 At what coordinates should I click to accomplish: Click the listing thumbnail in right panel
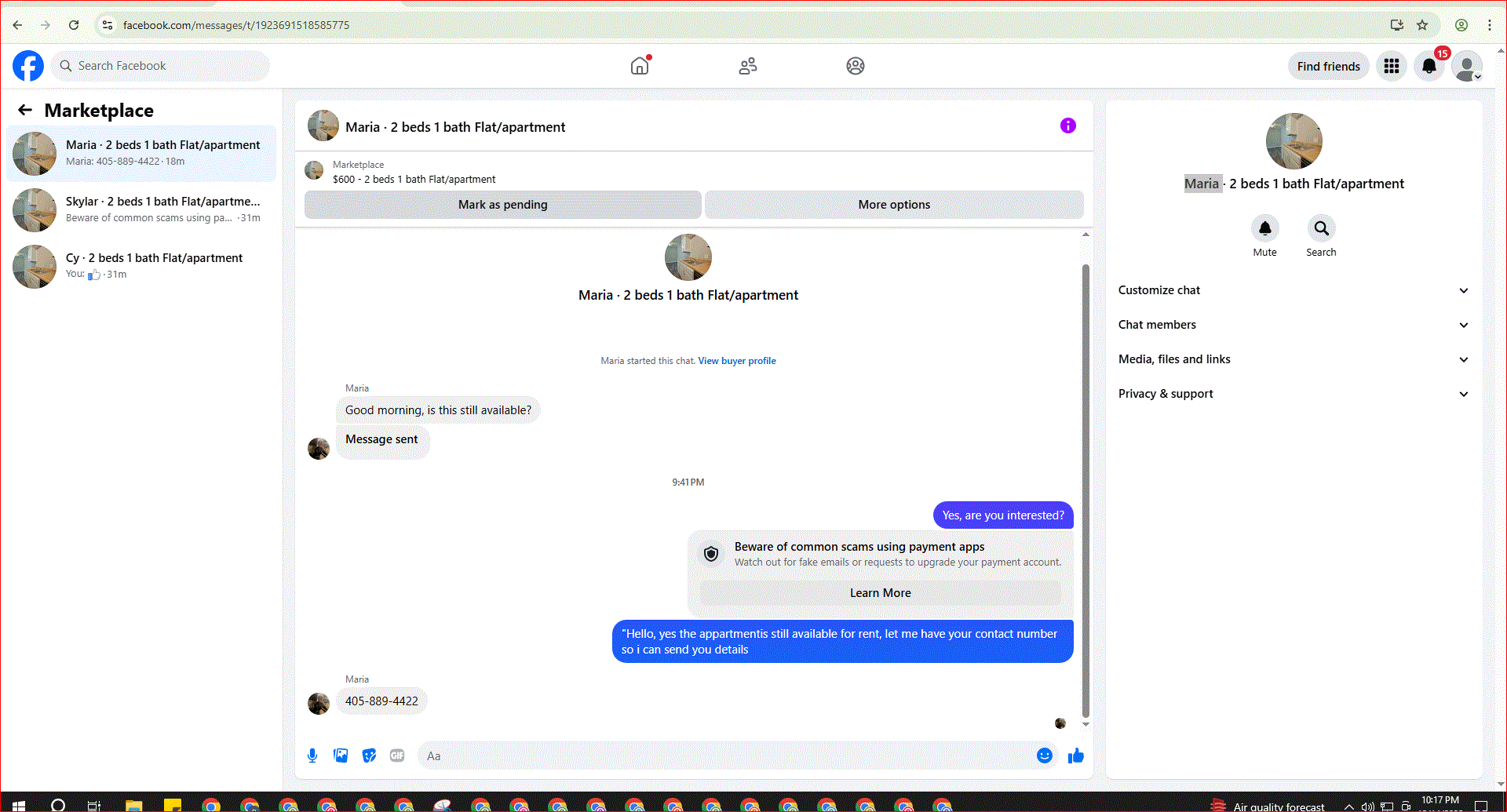1294,141
